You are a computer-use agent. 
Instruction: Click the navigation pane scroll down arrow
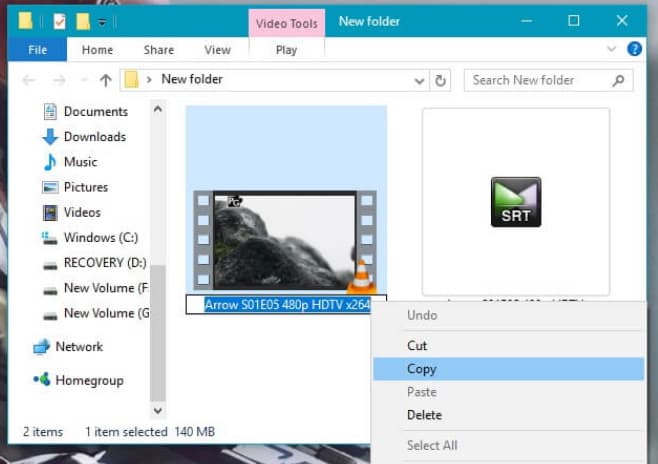pyautogui.click(x=157, y=410)
